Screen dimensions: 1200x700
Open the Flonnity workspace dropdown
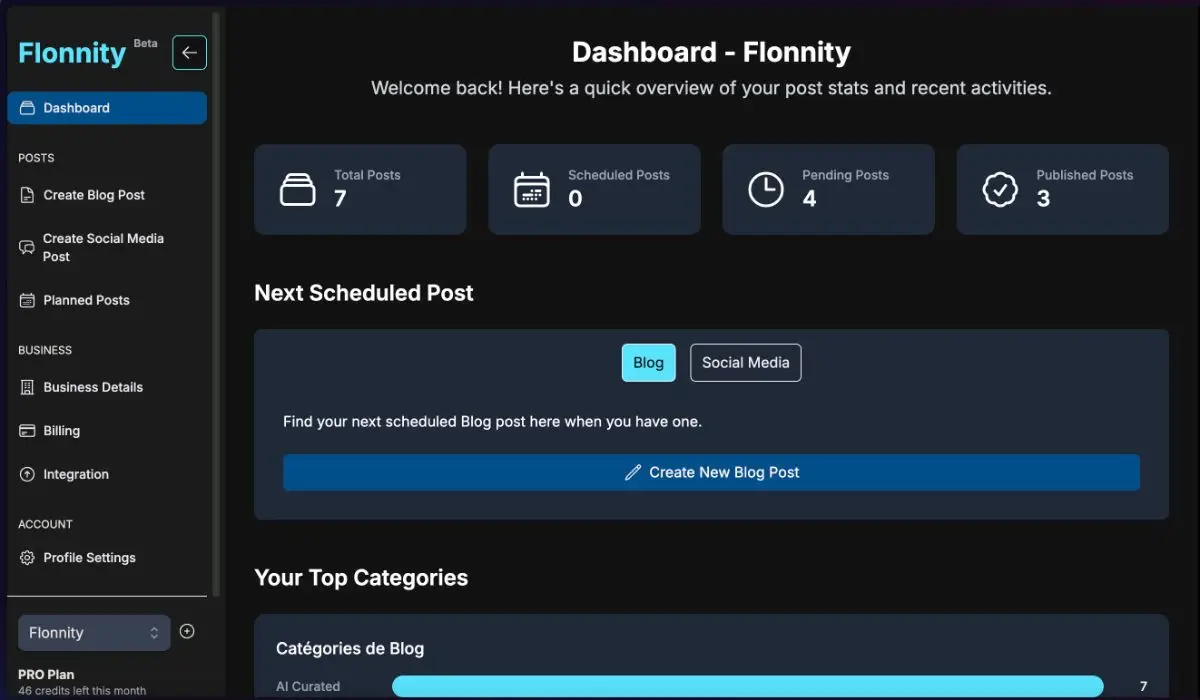point(94,633)
